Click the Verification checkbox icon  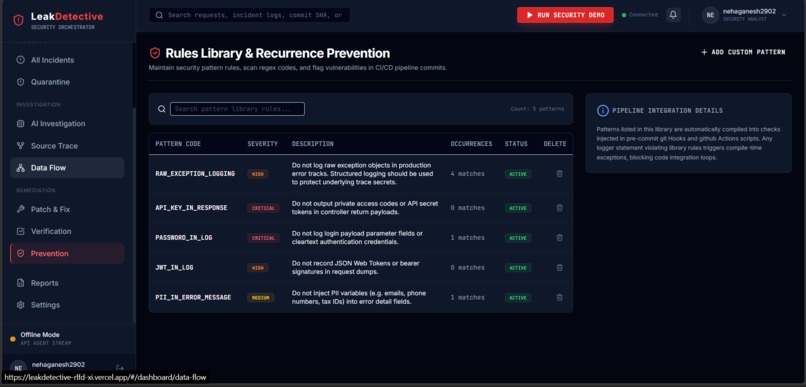tap(21, 231)
